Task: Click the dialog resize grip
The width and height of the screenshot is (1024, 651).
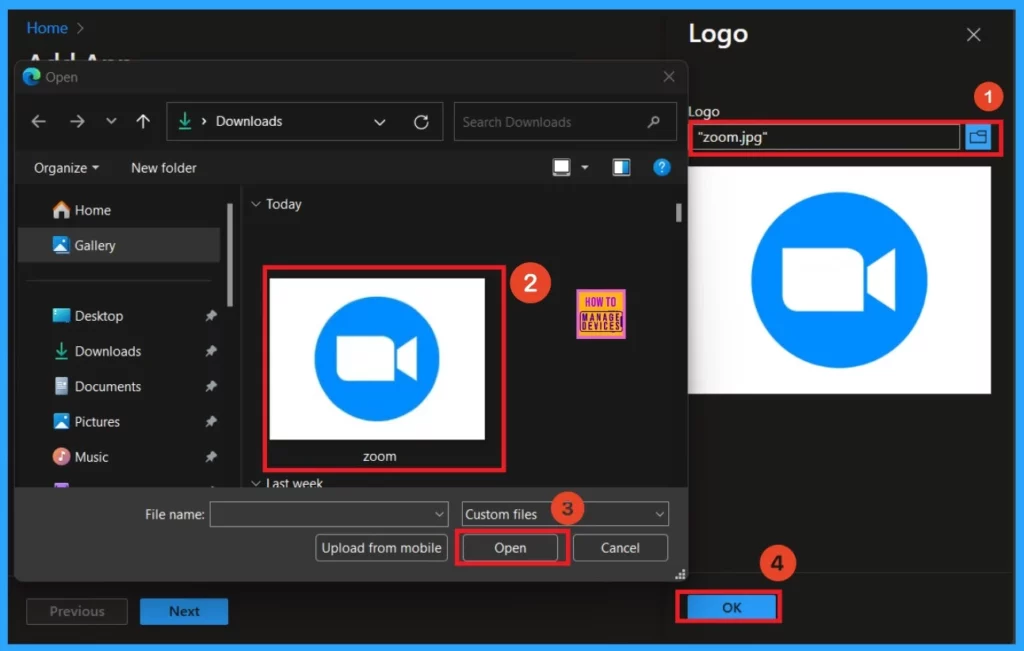Action: click(680, 574)
